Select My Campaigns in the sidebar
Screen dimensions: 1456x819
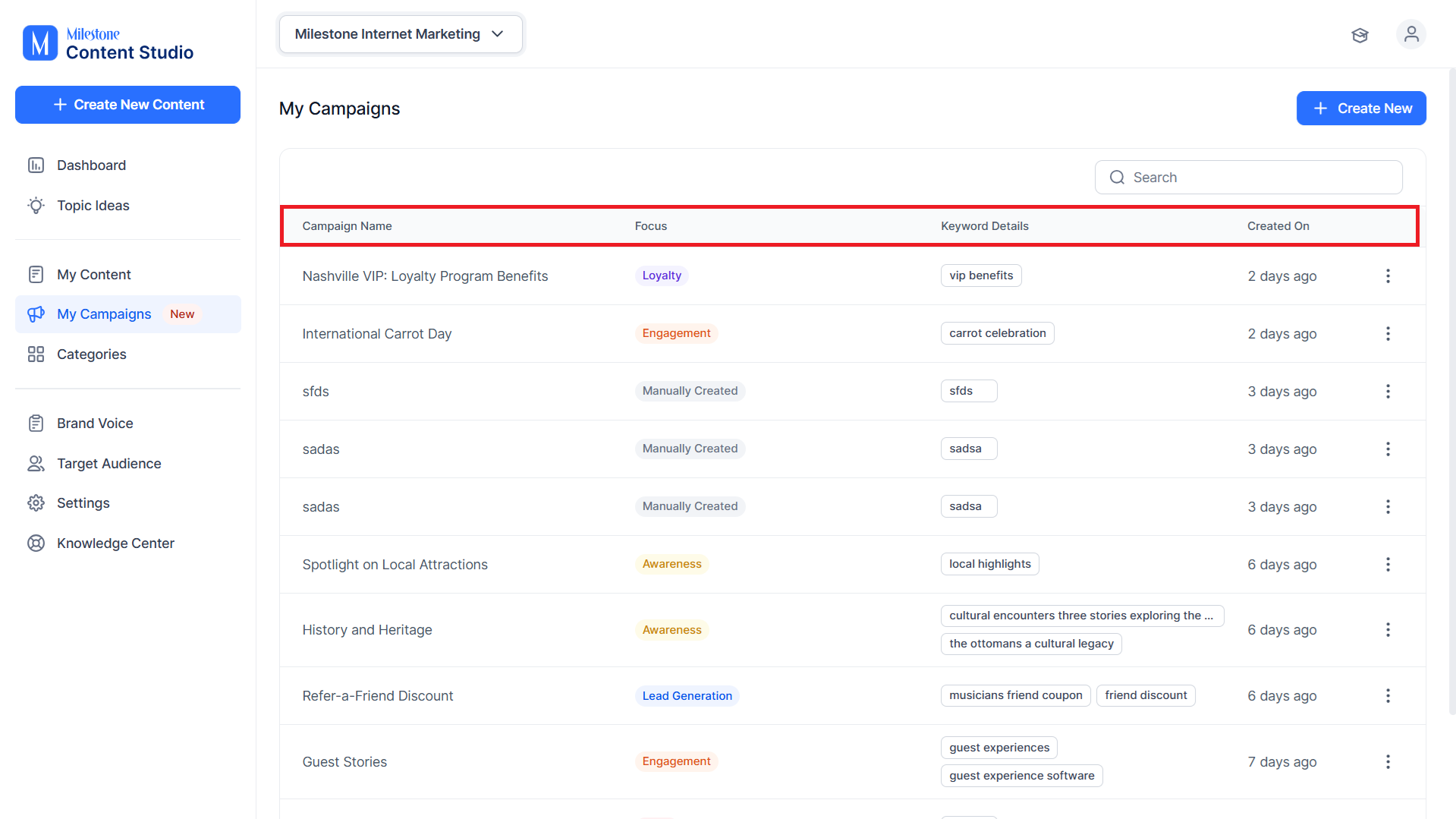pos(127,314)
